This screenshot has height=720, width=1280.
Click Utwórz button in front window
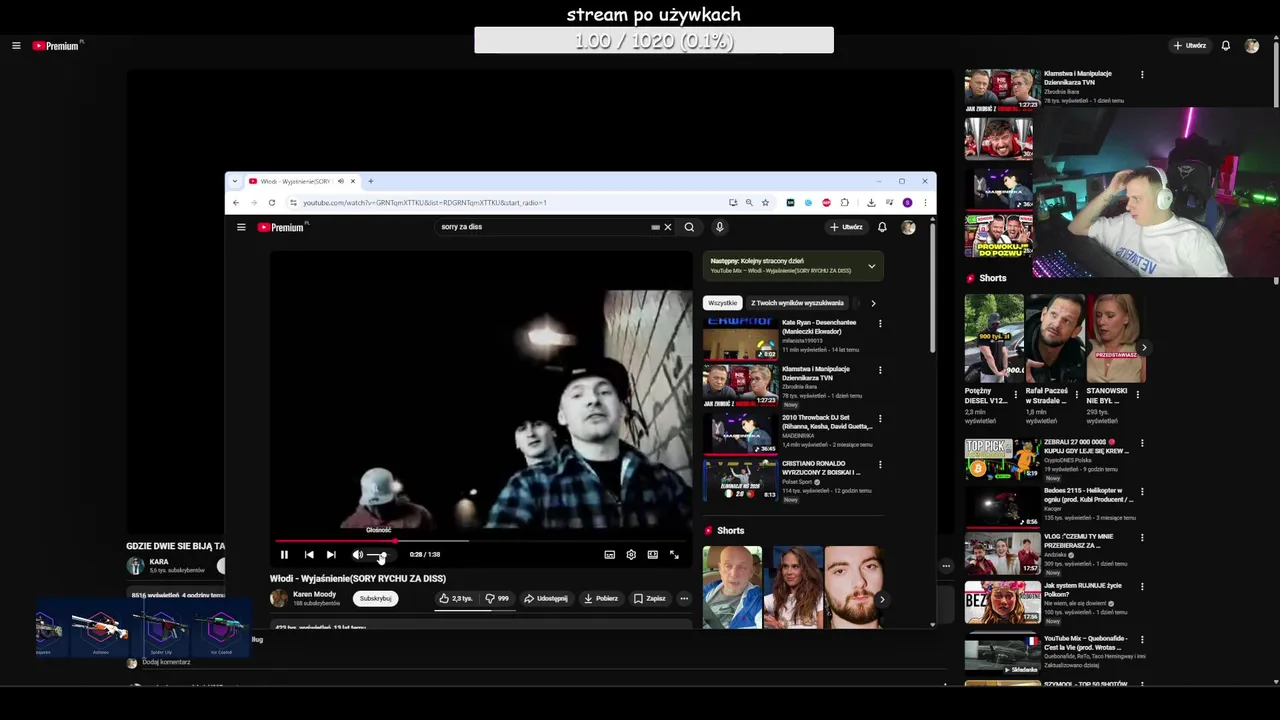[846, 227]
